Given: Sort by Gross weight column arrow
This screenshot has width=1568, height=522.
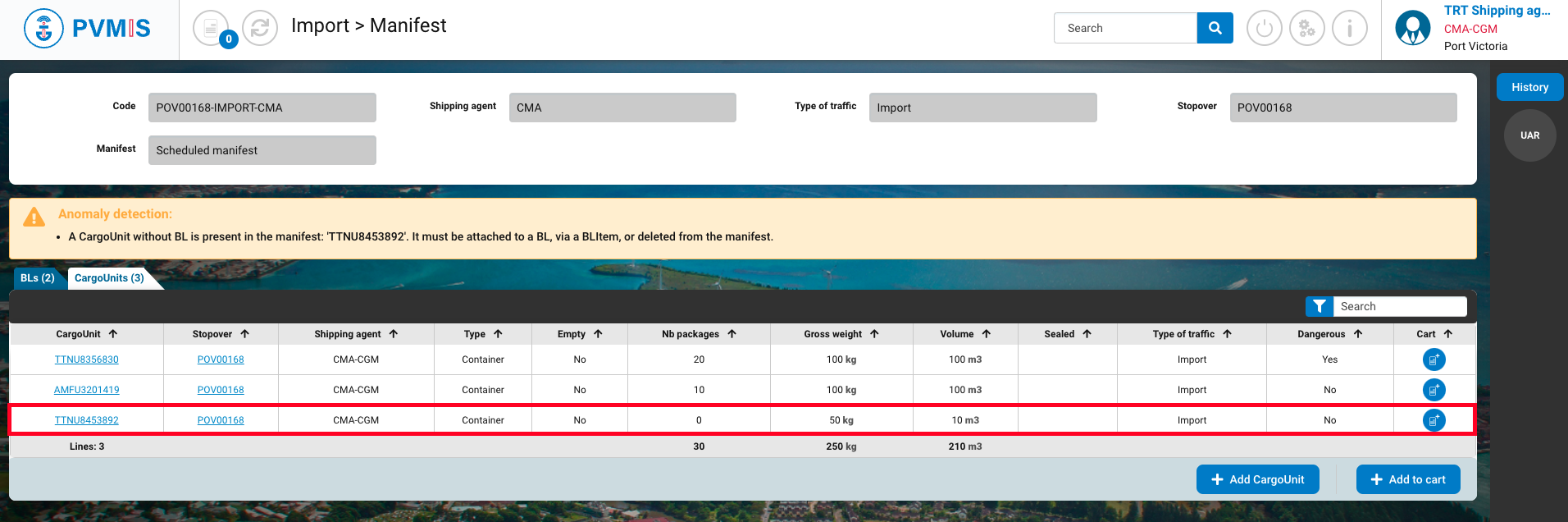Looking at the screenshot, I should [874, 334].
